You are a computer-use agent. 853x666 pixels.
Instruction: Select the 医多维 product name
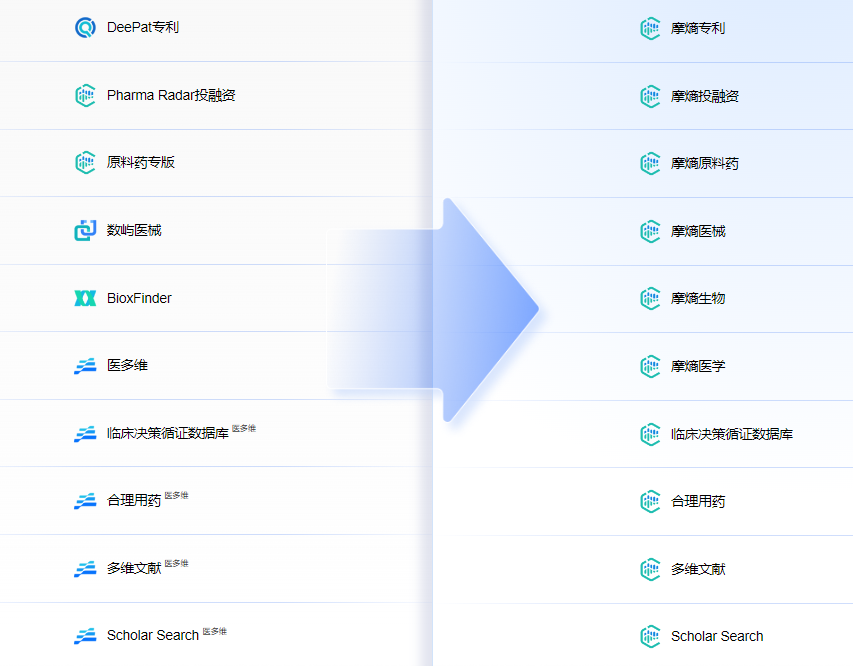point(127,365)
